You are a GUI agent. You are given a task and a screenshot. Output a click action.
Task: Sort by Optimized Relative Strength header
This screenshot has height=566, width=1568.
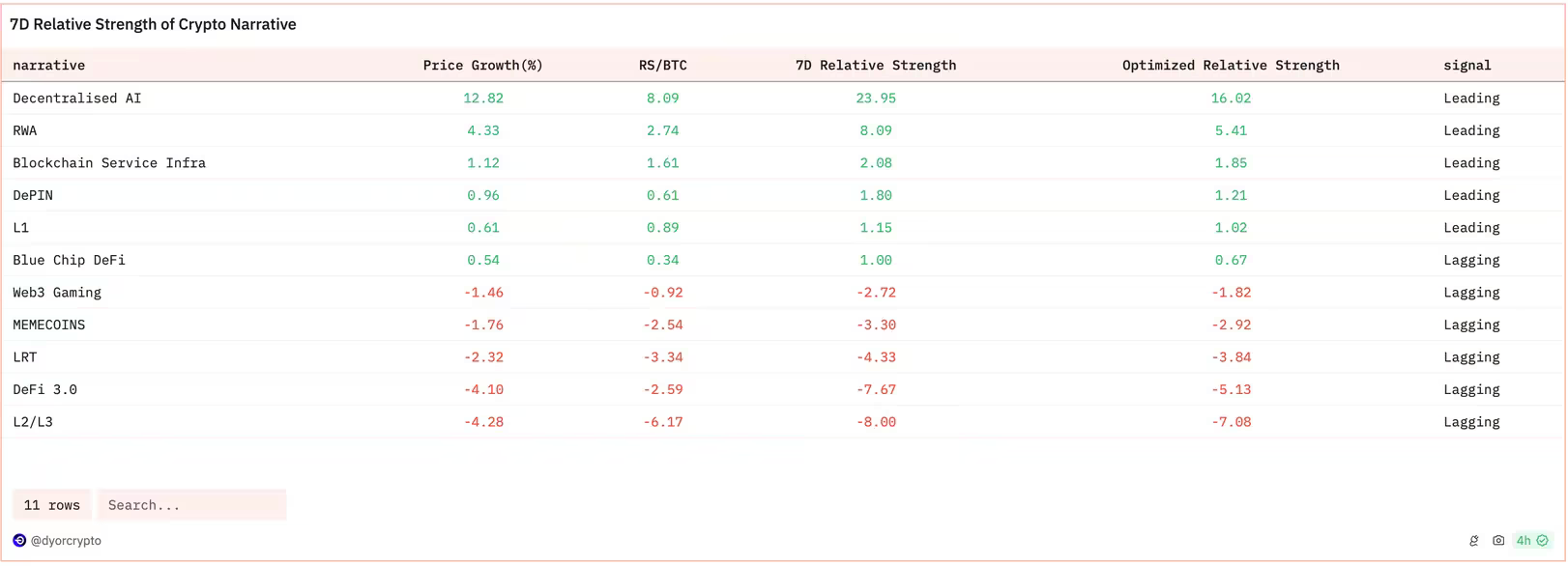click(1231, 66)
